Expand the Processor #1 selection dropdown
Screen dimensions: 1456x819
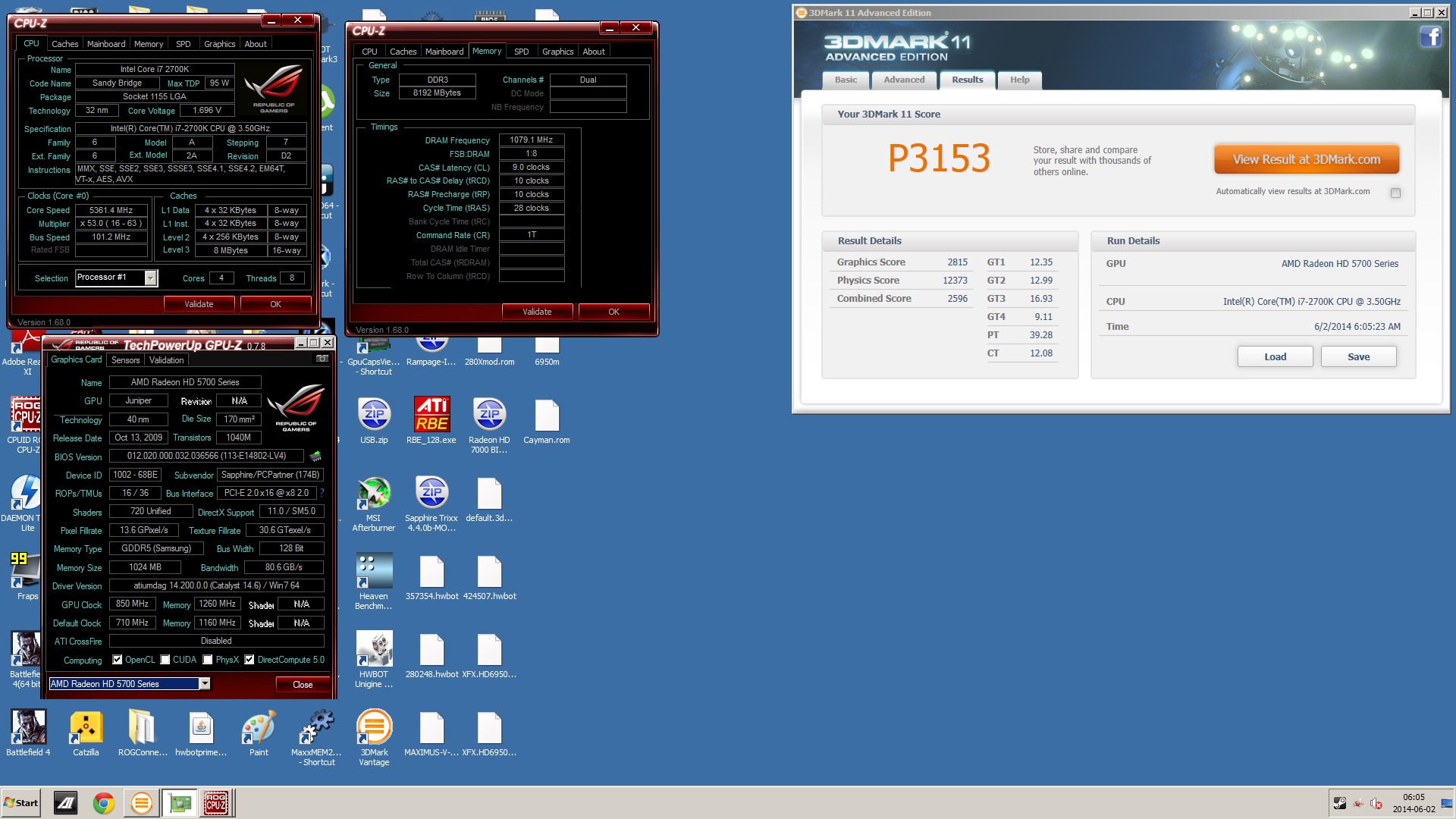150,278
